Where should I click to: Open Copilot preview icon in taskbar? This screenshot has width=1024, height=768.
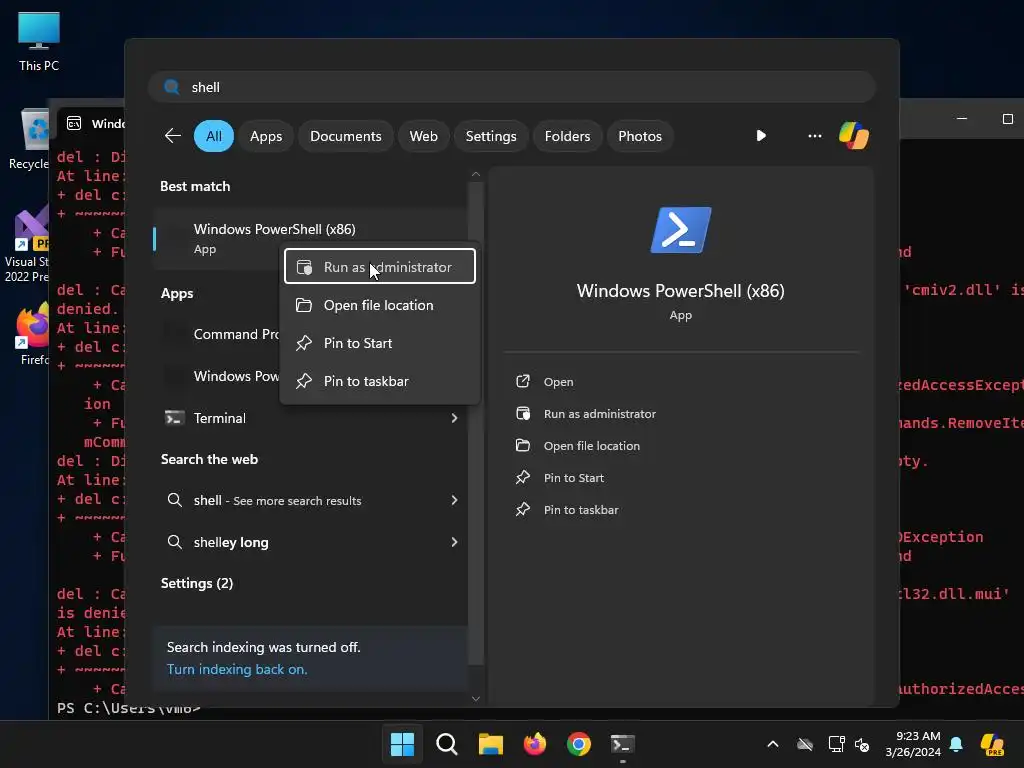(x=992, y=744)
